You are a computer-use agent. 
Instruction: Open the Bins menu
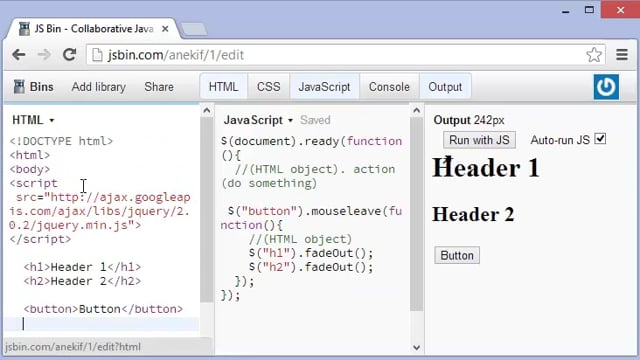pyautogui.click(x=33, y=87)
